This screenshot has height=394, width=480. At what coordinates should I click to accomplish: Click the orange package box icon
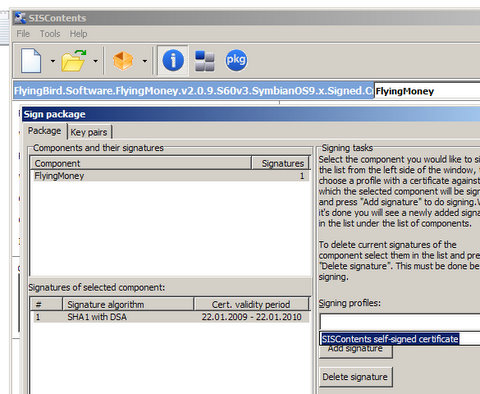click(123, 61)
